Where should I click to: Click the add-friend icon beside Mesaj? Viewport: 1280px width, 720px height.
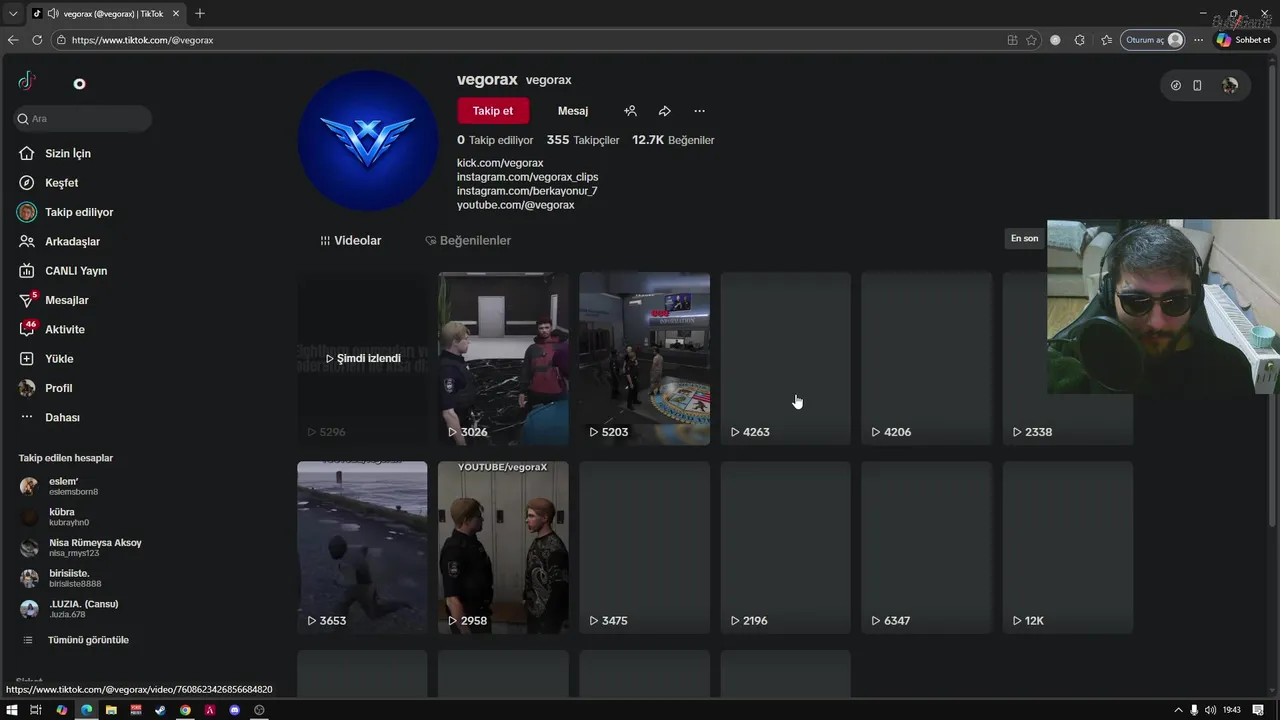(630, 111)
